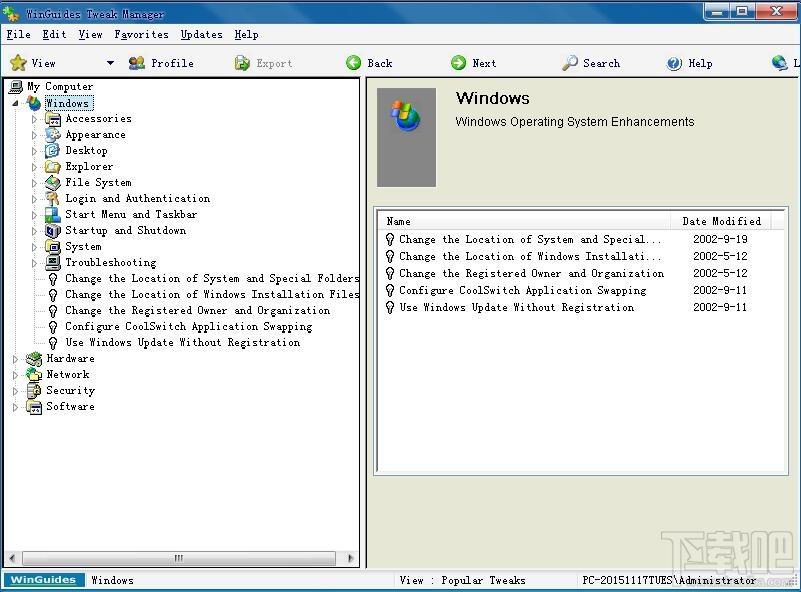
Task: Click the tree scrollbar left arrow
Action: (x=12, y=558)
